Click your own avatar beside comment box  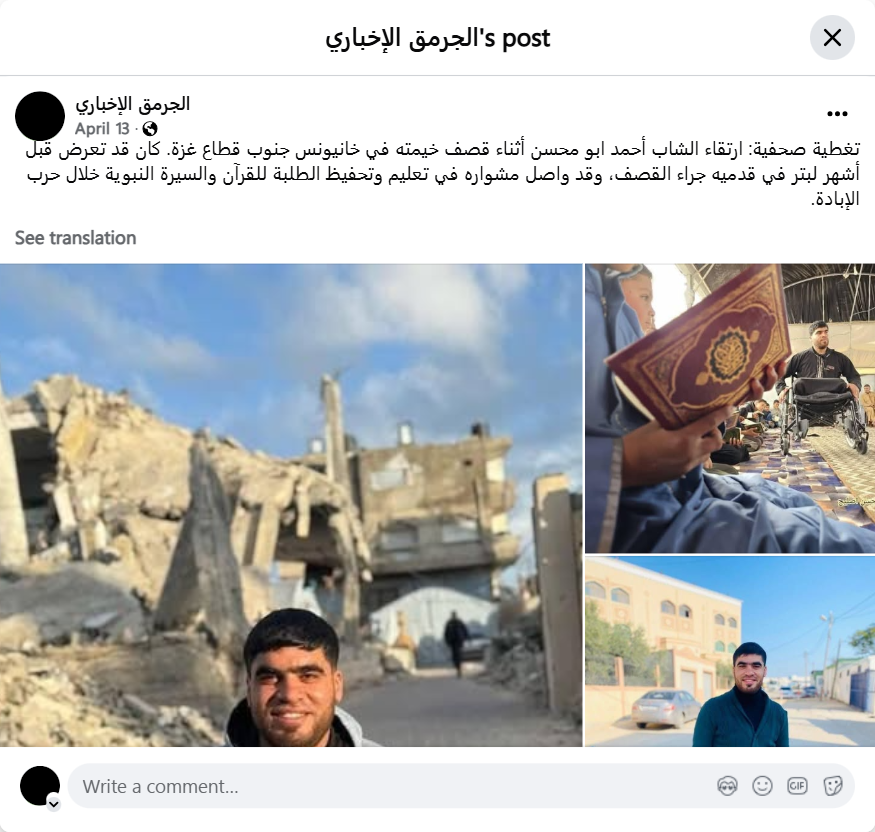(x=40, y=786)
